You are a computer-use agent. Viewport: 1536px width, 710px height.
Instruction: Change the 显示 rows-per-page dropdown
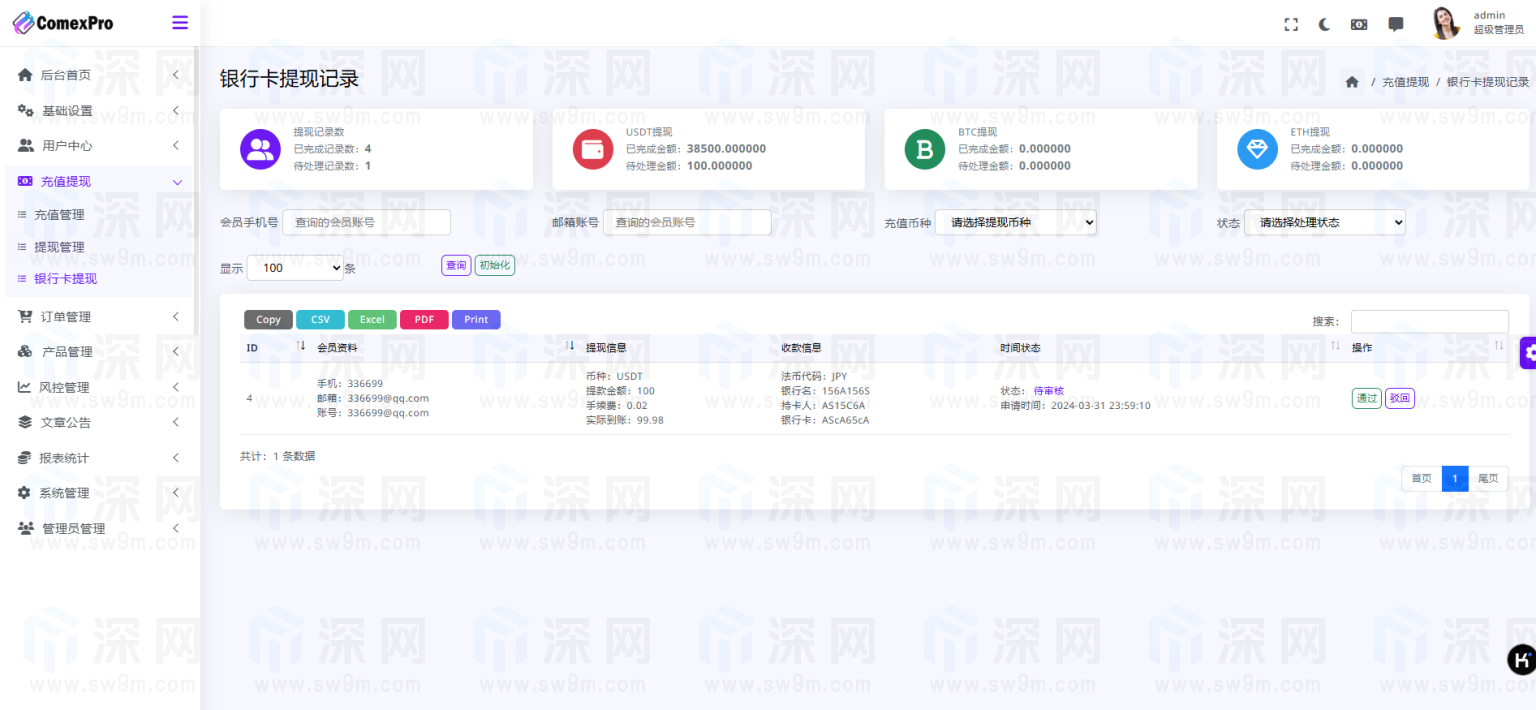point(295,268)
